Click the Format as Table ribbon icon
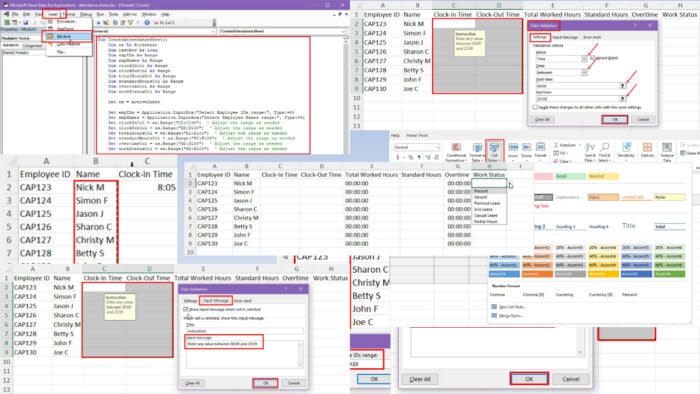 point(477,147)
